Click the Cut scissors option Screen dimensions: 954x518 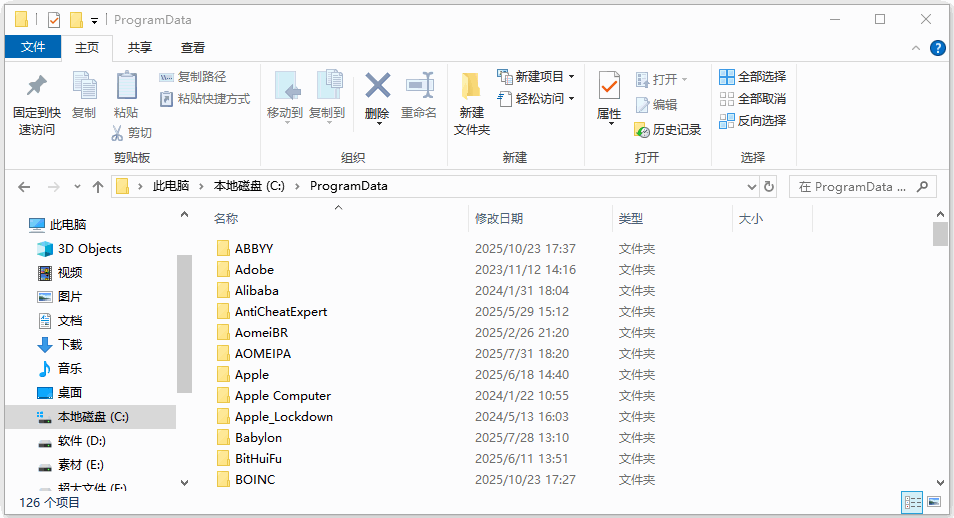point(131,133)
